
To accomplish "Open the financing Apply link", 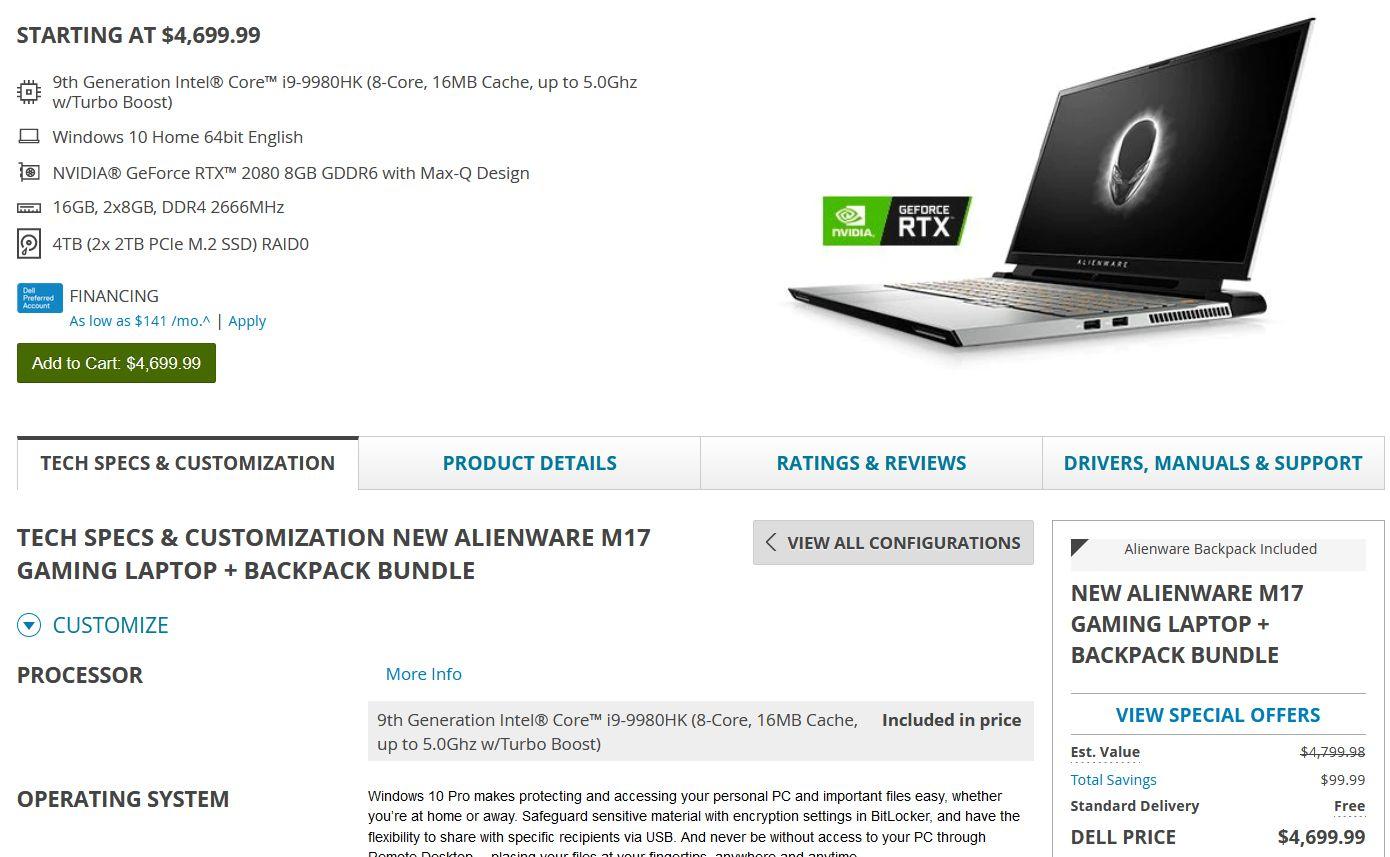I will 247,321.
